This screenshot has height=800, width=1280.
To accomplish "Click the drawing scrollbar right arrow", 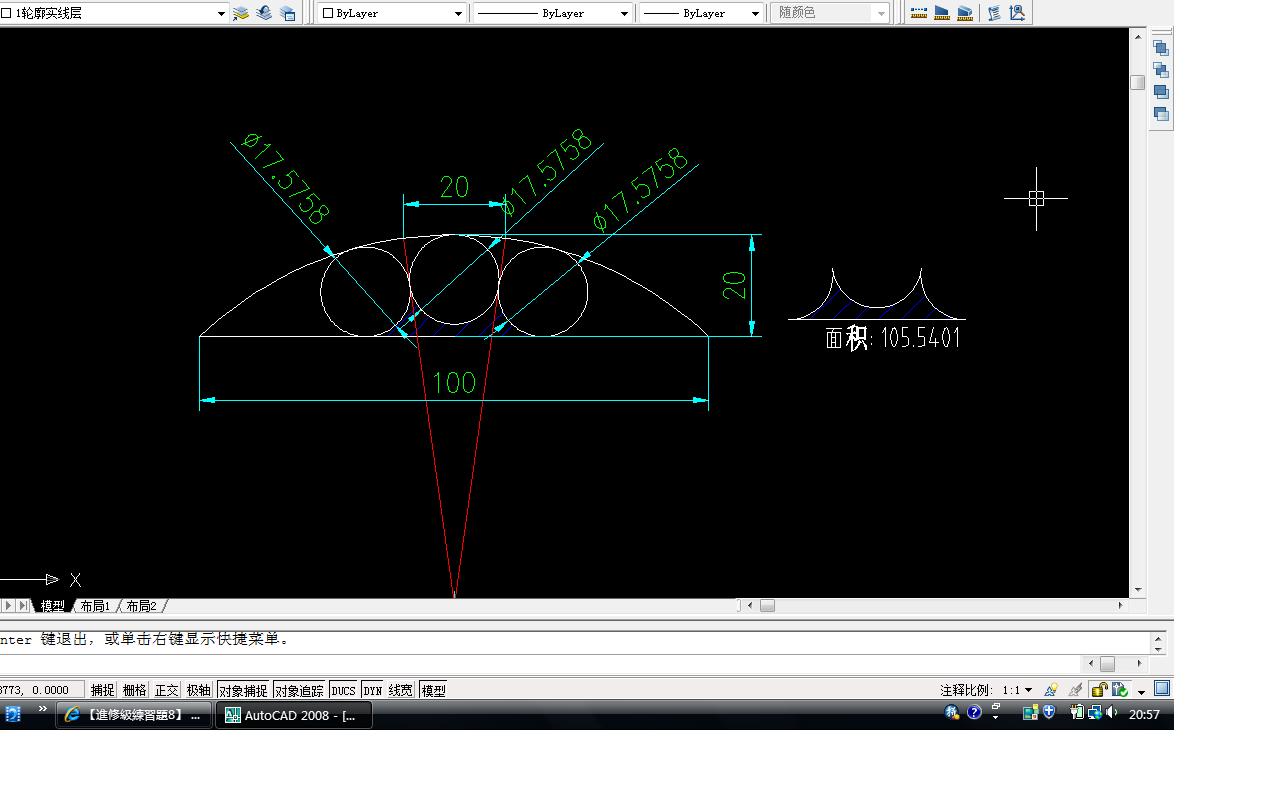I will click(x=1120, y=605).
